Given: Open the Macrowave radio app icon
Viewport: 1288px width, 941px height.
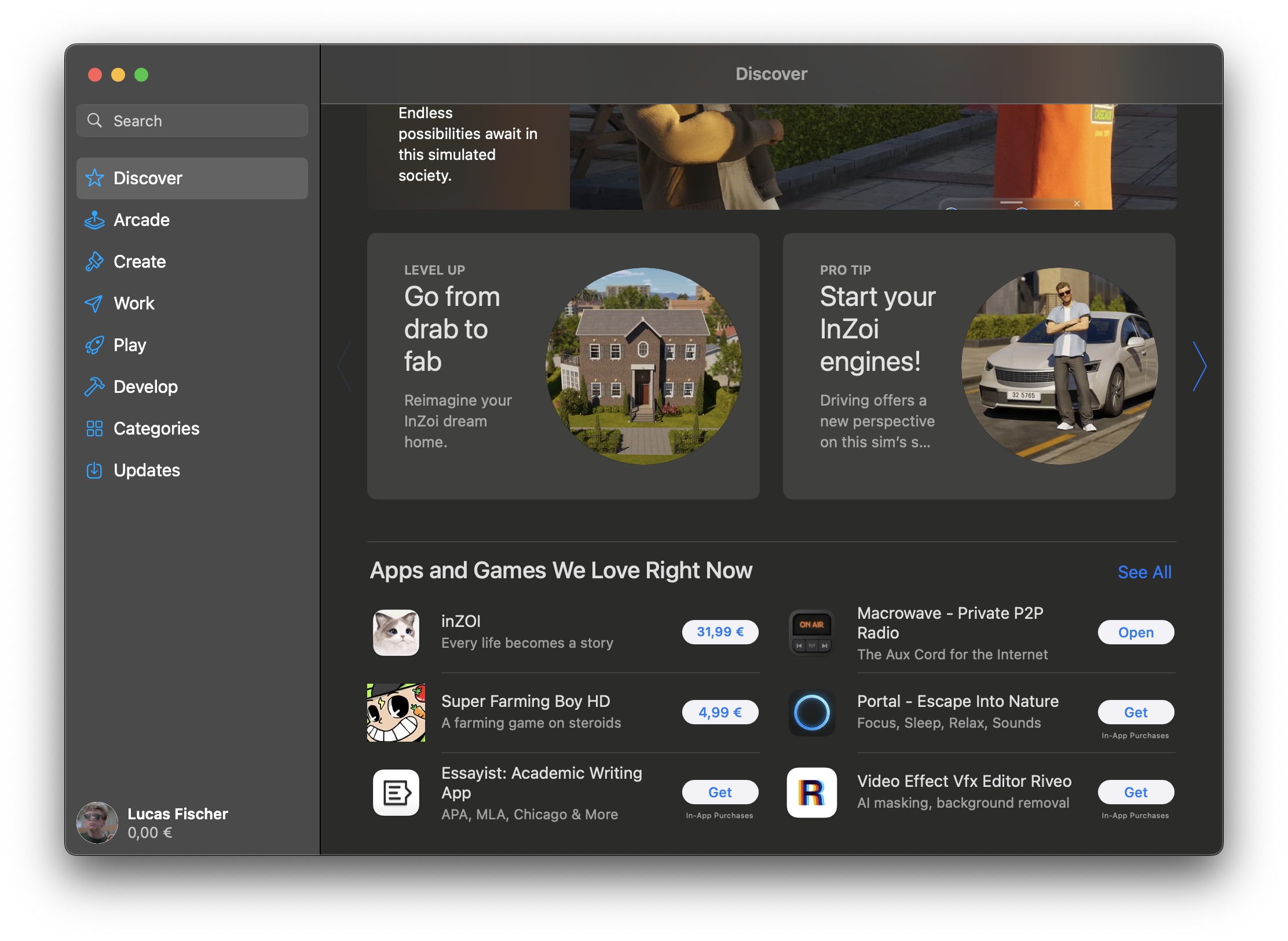Looking at the screenshot, I should [x=811, y=632].
